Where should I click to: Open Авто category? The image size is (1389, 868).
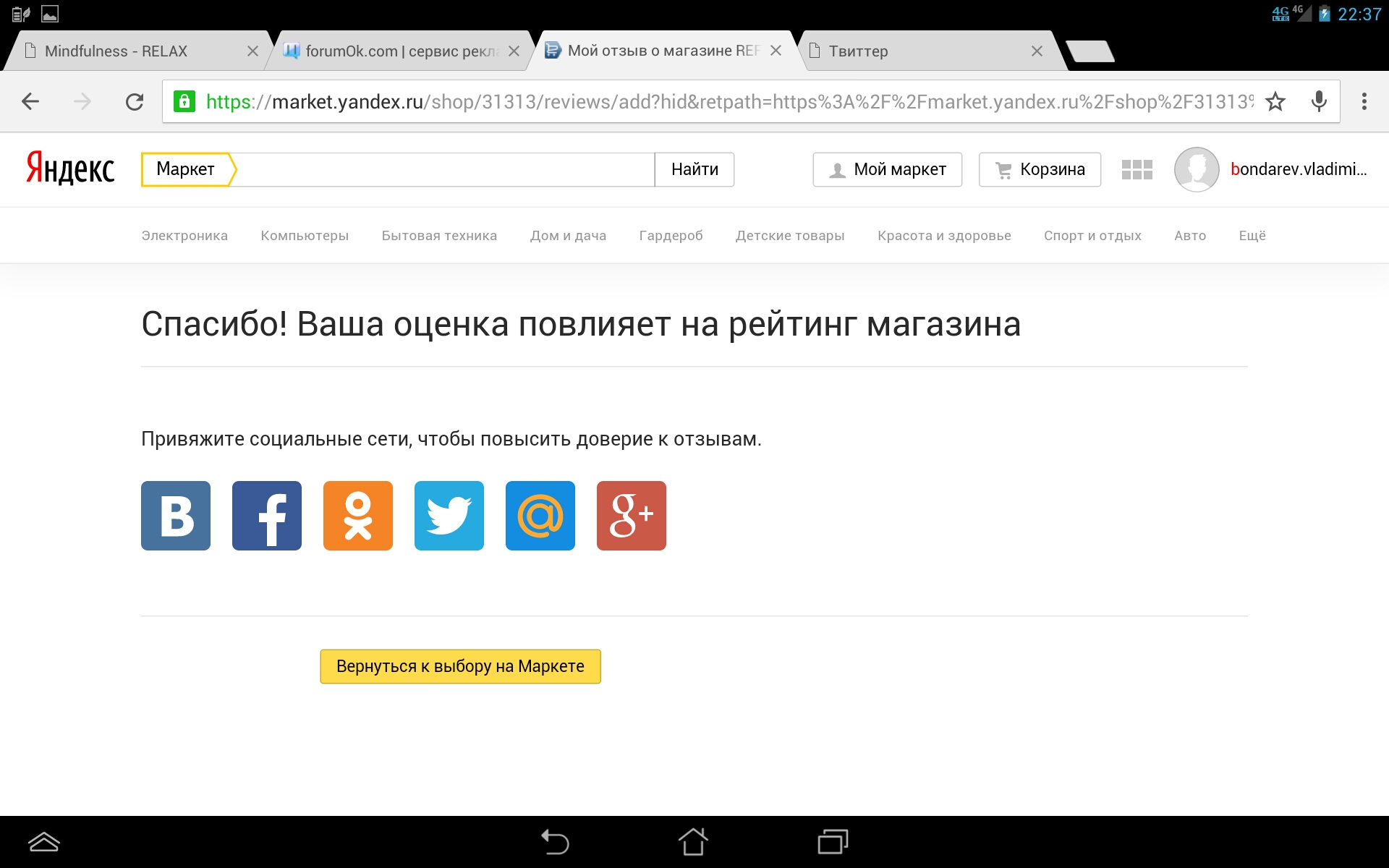tap(1190, 236)
